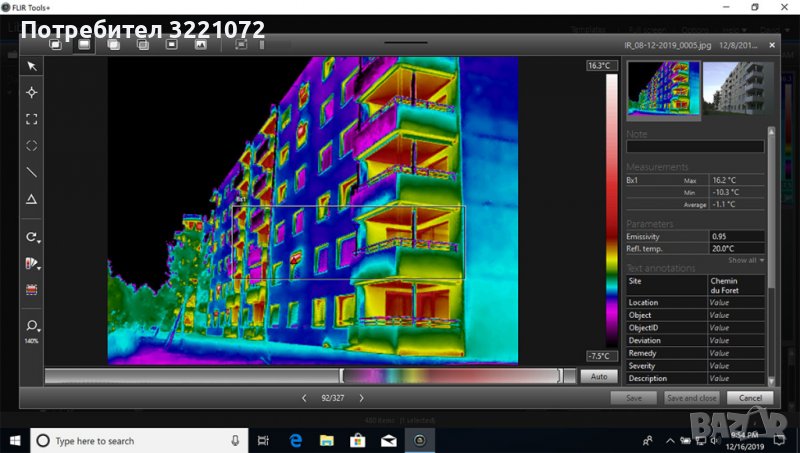
Task: Open the zoom magnifier dropdown
Action: point(33,326)
